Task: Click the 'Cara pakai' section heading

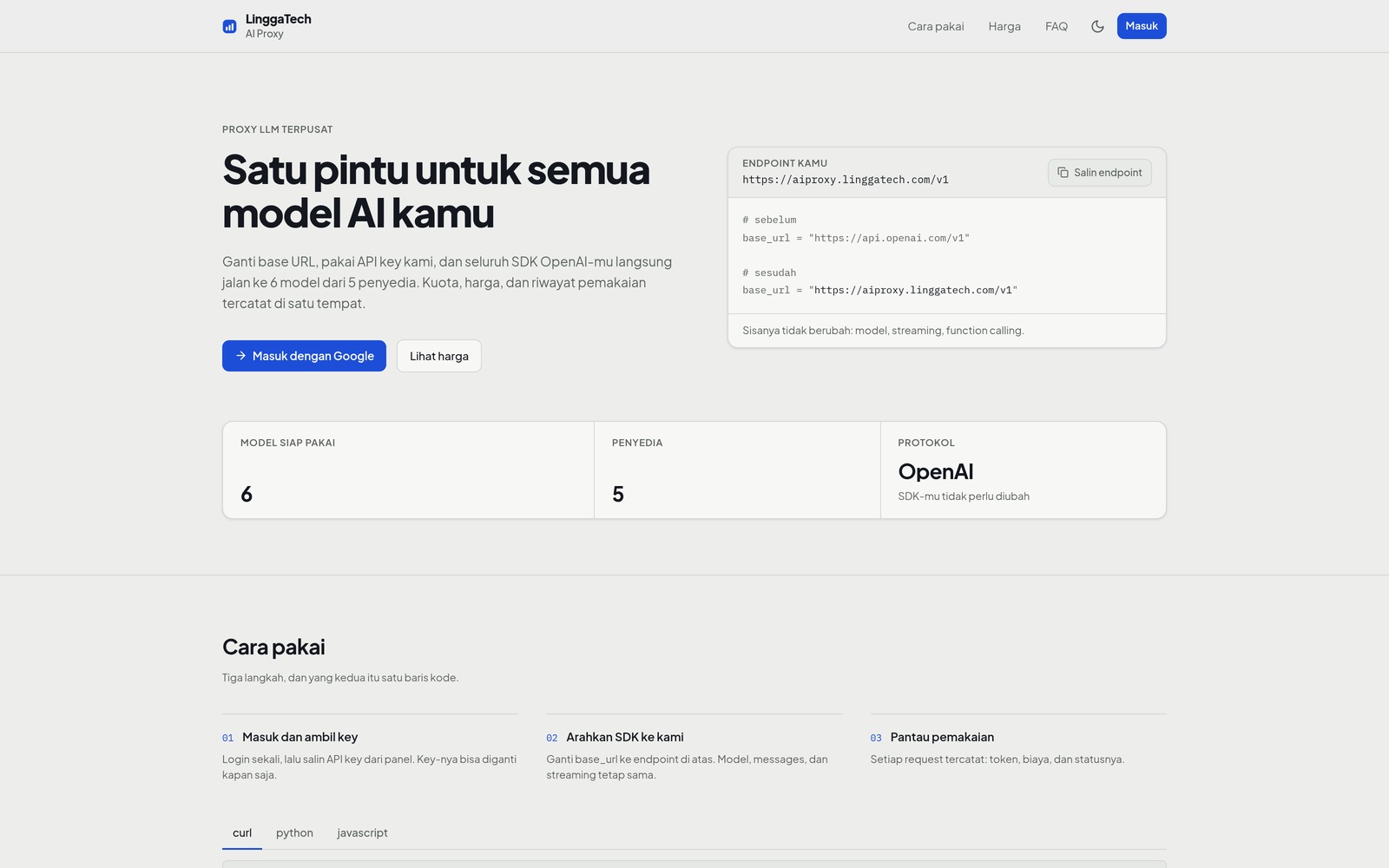Action: point(273,647)
